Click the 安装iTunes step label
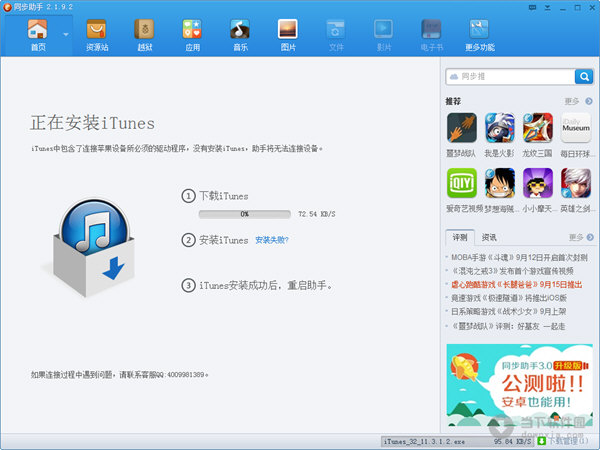Screen dimensions: 600x450 pyautogui.click(x=224, y=240)
